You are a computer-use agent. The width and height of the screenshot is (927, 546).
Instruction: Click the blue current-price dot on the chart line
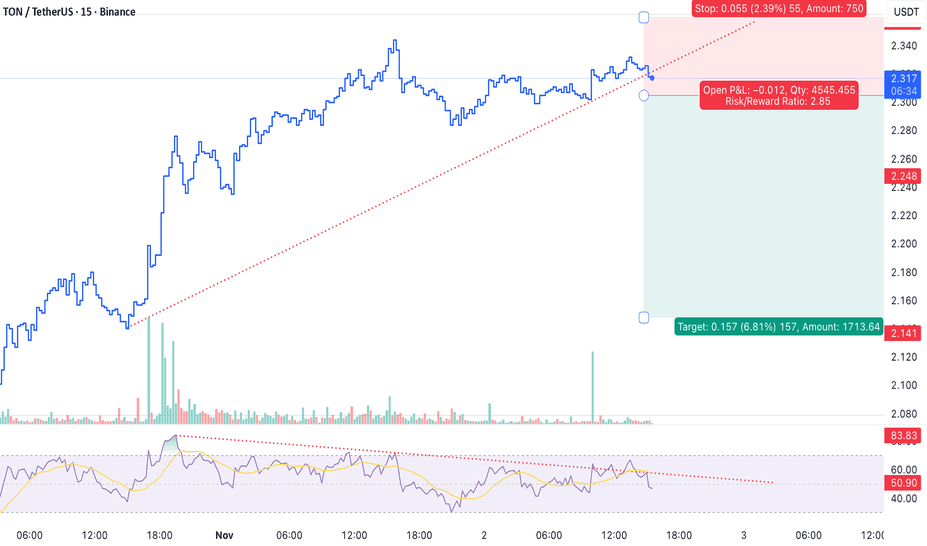652,78
